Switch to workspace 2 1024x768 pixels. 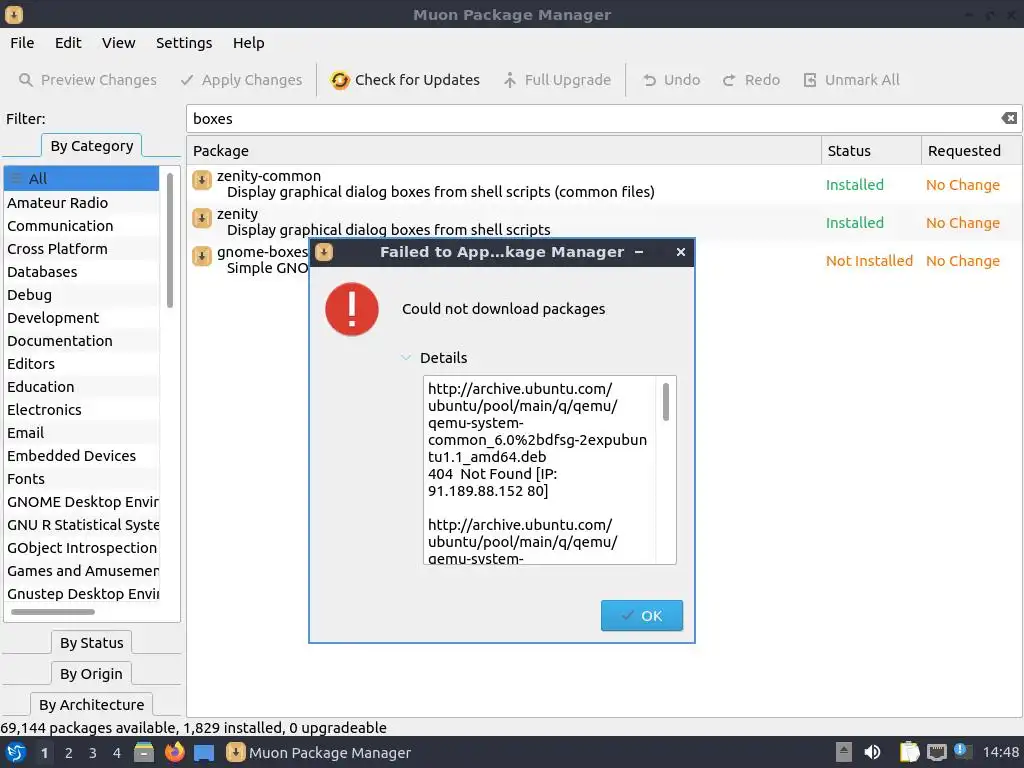69,753
